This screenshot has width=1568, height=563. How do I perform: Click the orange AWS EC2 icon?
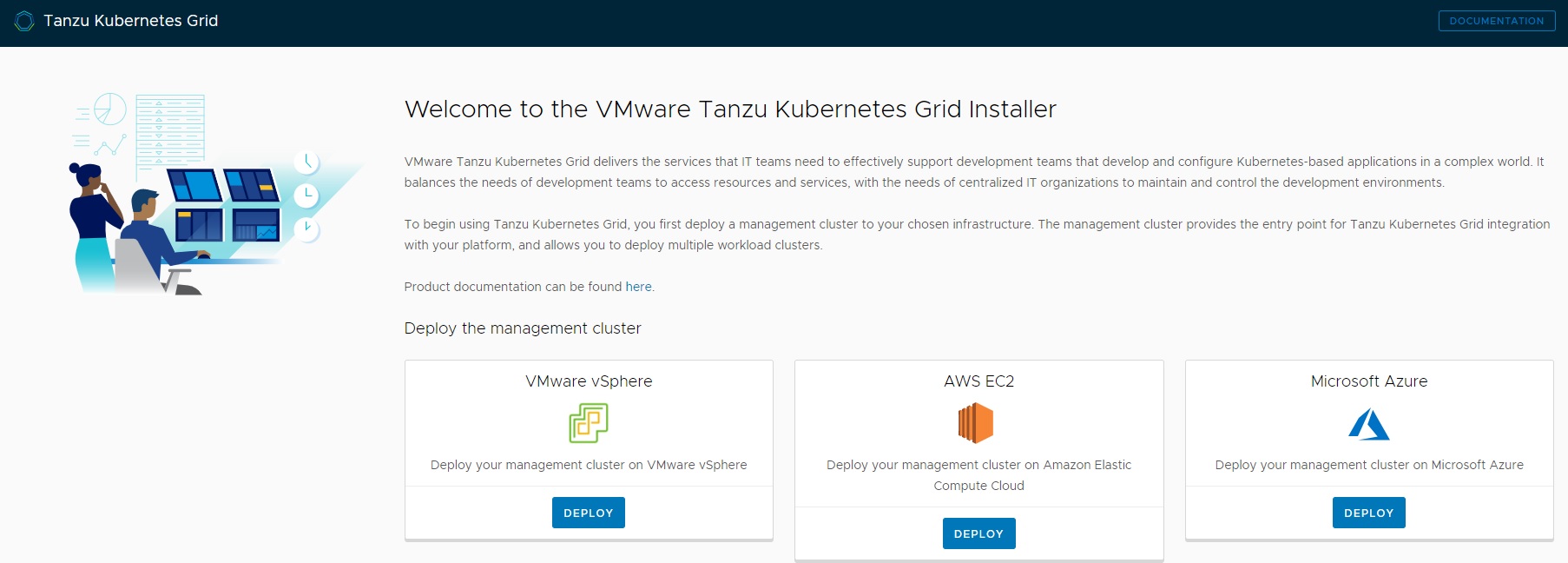pos(978,424)
